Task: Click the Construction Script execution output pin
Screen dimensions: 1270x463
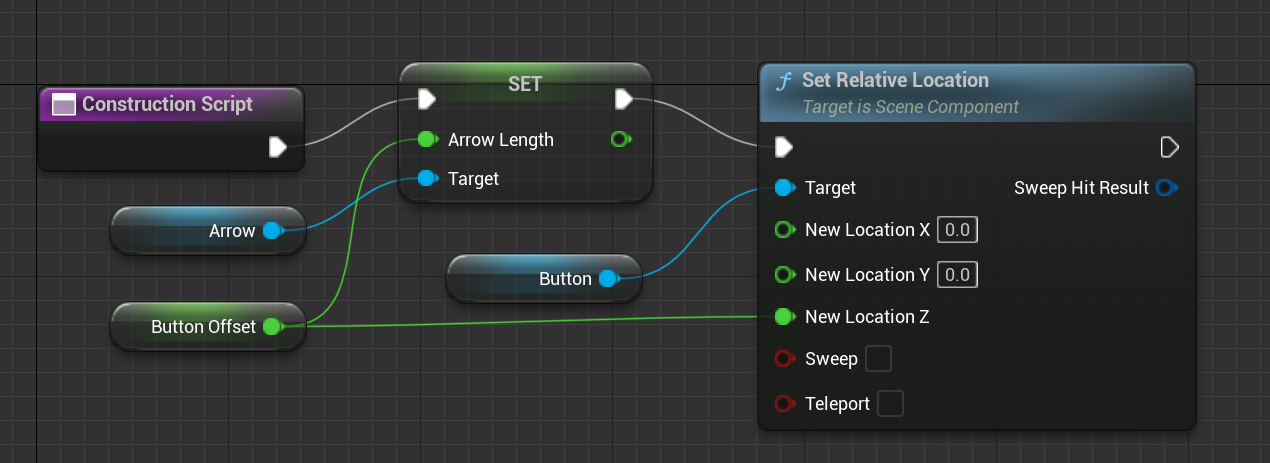Action: tap(278, 148)
